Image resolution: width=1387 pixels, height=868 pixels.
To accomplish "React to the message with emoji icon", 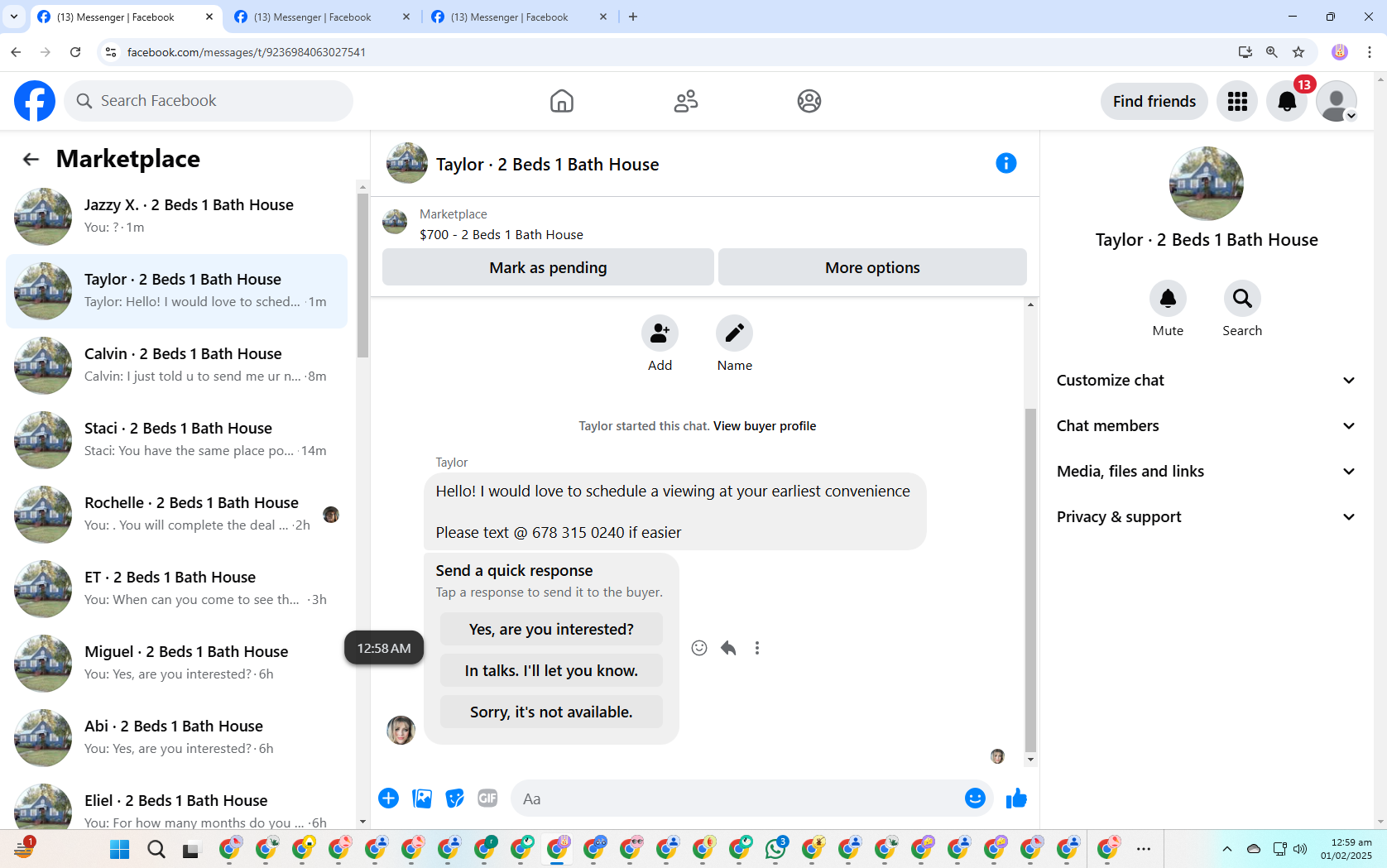I will point(699,648).
